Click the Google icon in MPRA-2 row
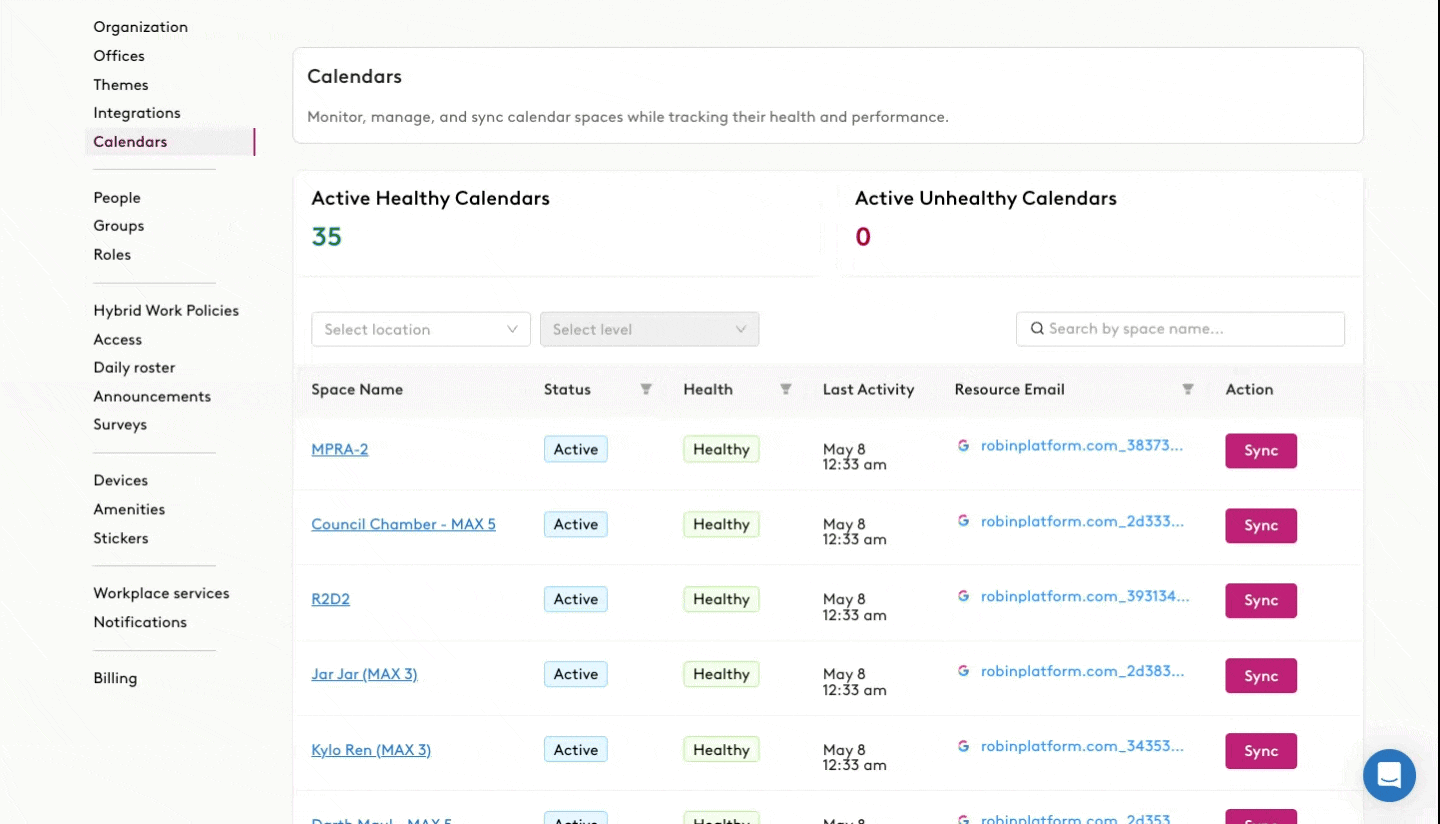 (963, 446)
